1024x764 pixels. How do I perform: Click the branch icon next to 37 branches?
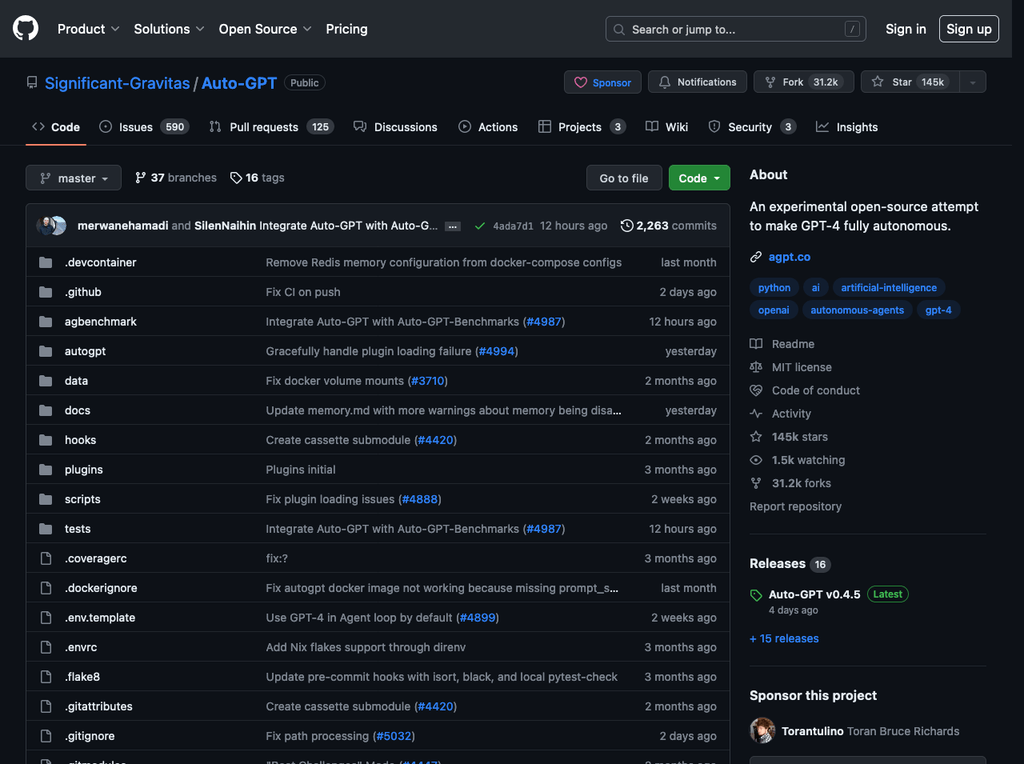pyautogui.click(x=140, y=178)
